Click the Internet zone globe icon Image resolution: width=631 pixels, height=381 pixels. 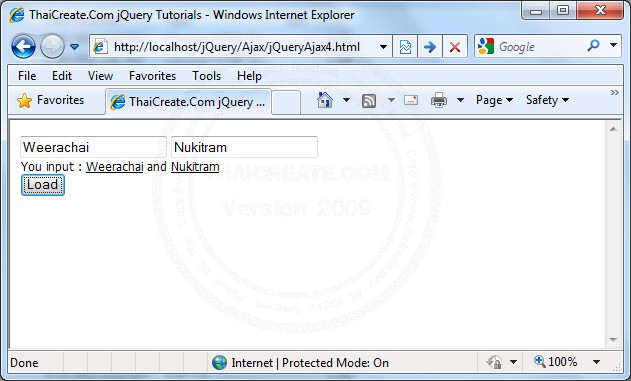click(x=219, y=362)
